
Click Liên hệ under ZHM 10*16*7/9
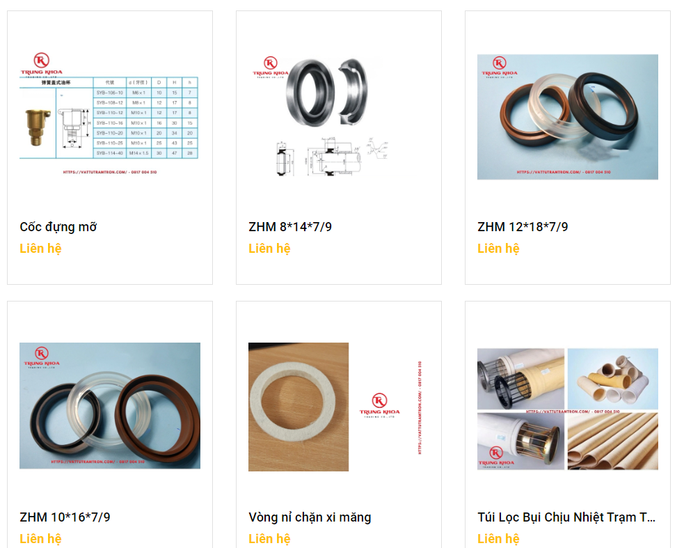pyautogui.click(x=41, y=539)
